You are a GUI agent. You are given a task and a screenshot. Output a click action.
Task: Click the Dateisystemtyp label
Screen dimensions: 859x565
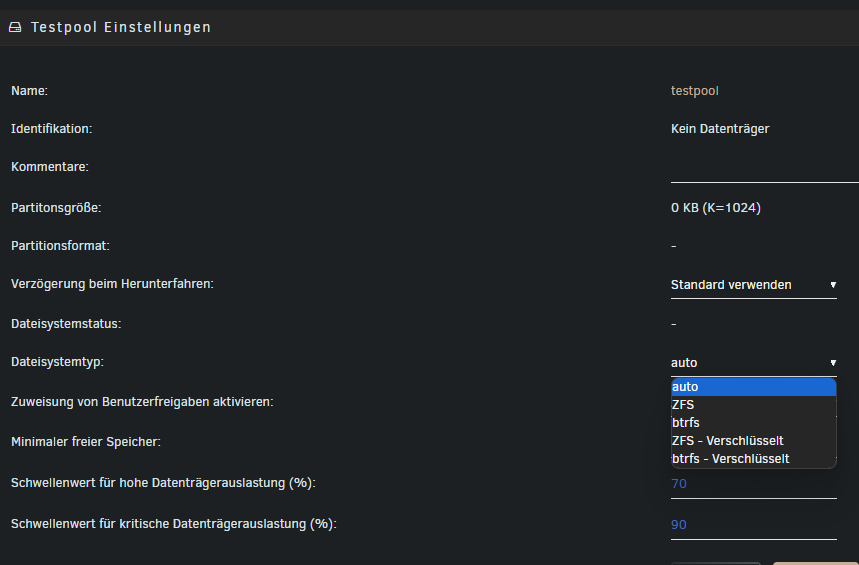pyautogui.click(x=58, y=362)
